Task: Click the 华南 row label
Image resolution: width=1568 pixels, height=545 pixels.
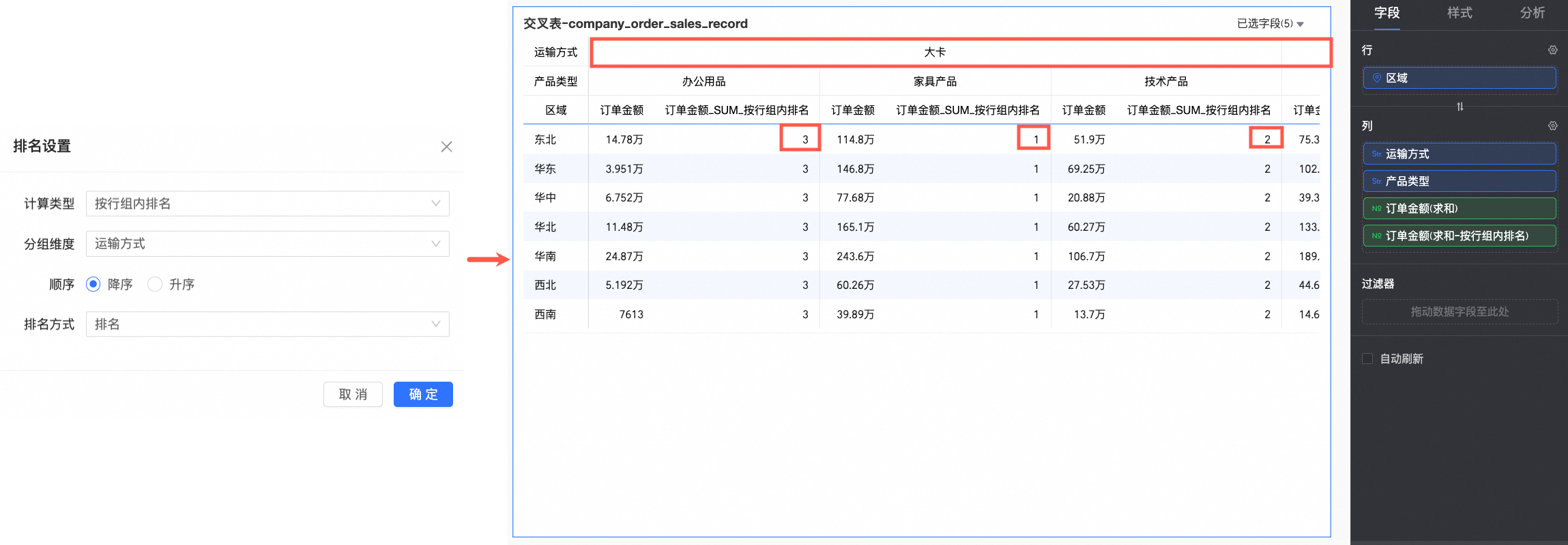Action: (545, 256)
